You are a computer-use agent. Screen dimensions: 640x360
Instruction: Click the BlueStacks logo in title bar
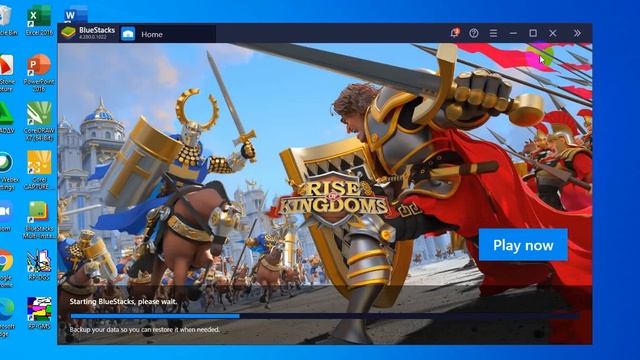pyautogui.click(x=68, y=33)
